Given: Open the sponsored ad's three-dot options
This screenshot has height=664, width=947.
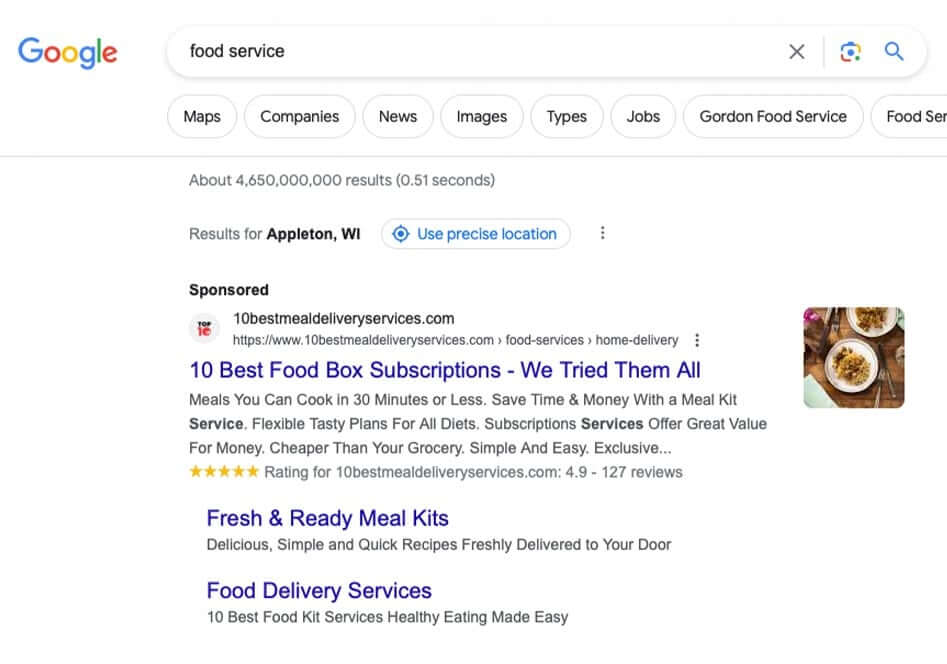Looking at the screenshot, I should coord(697,340).
